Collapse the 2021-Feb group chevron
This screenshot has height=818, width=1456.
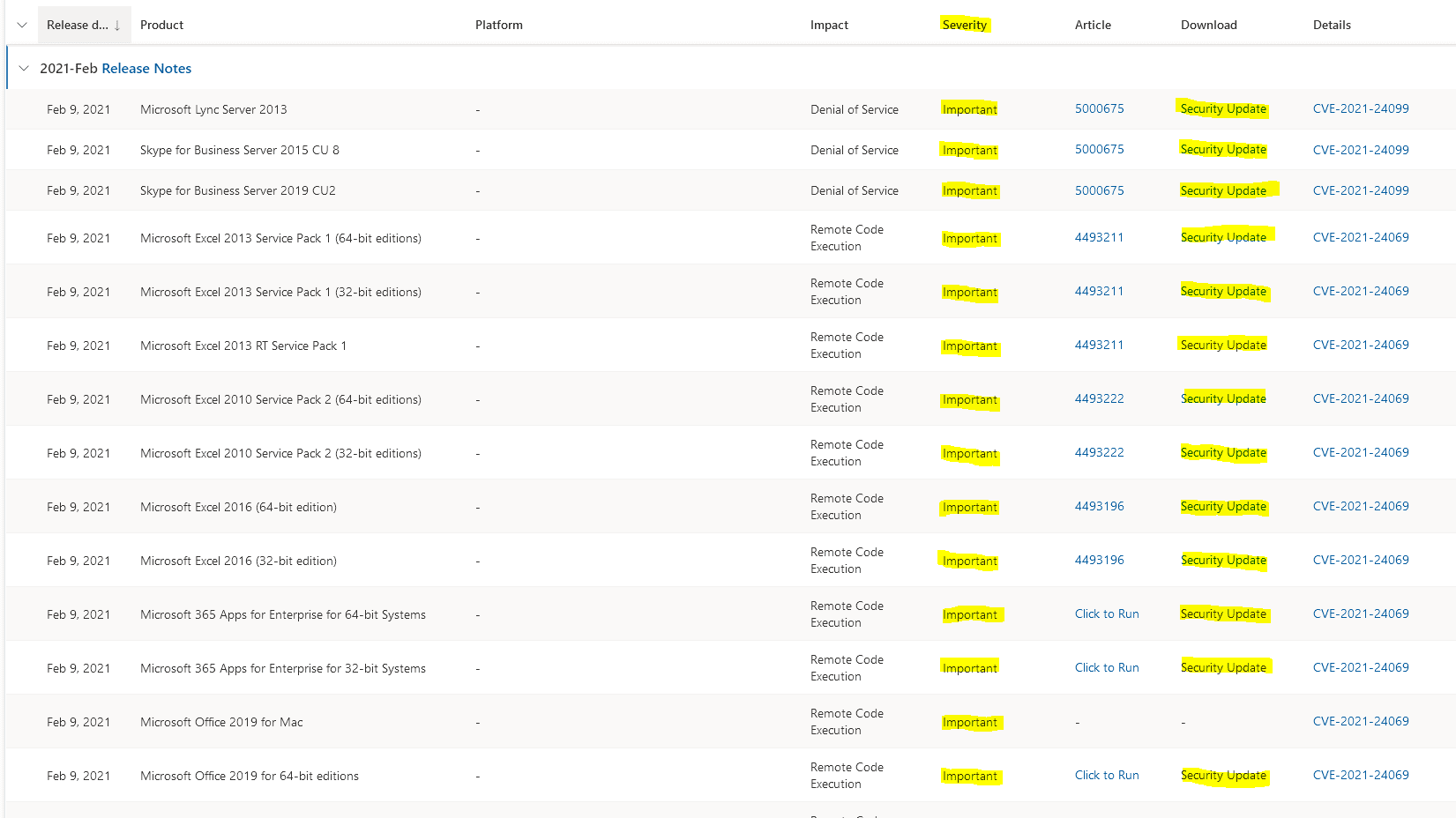coord(24,69)
